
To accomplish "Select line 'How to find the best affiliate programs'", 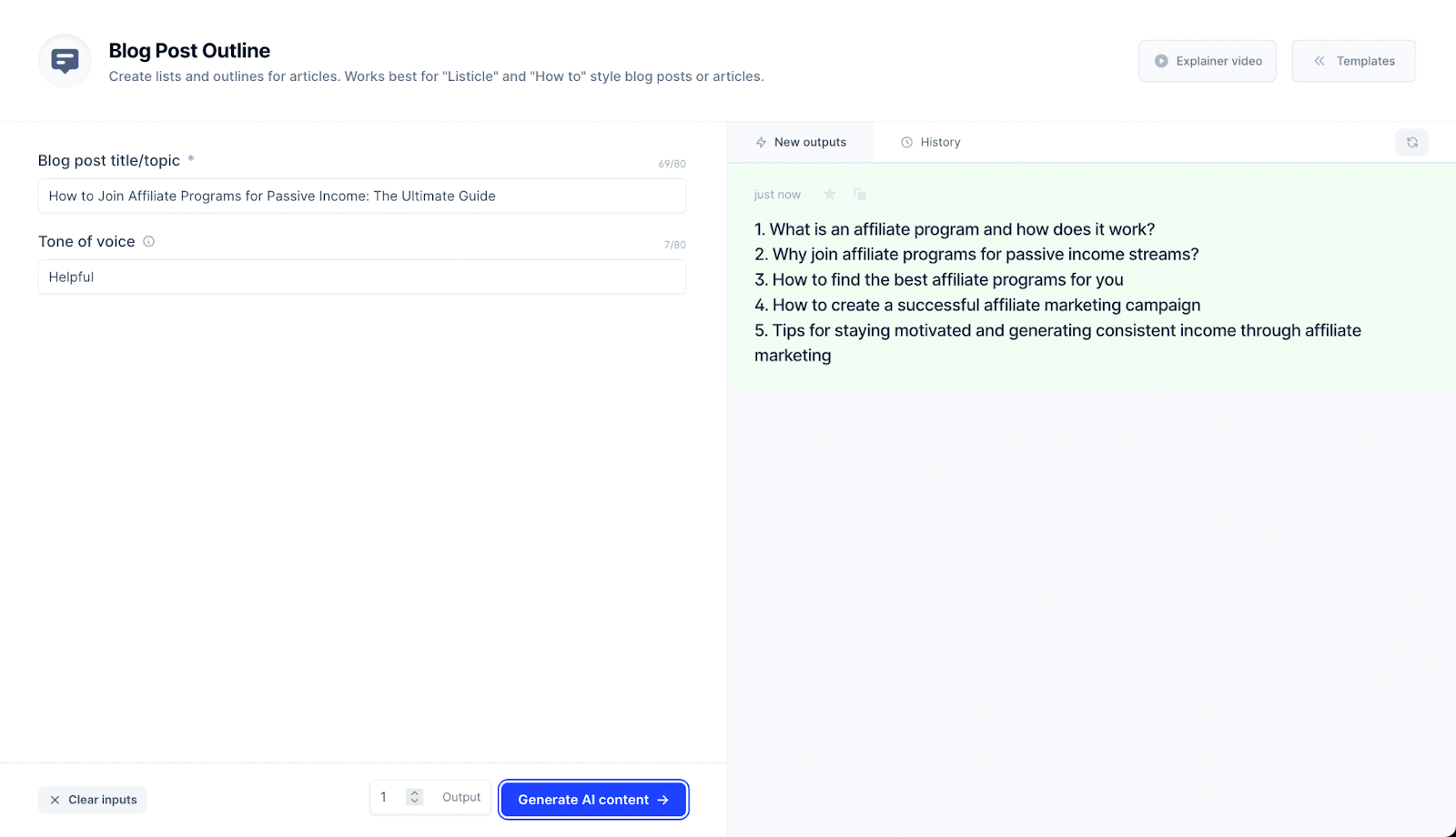I will point(939,280).
